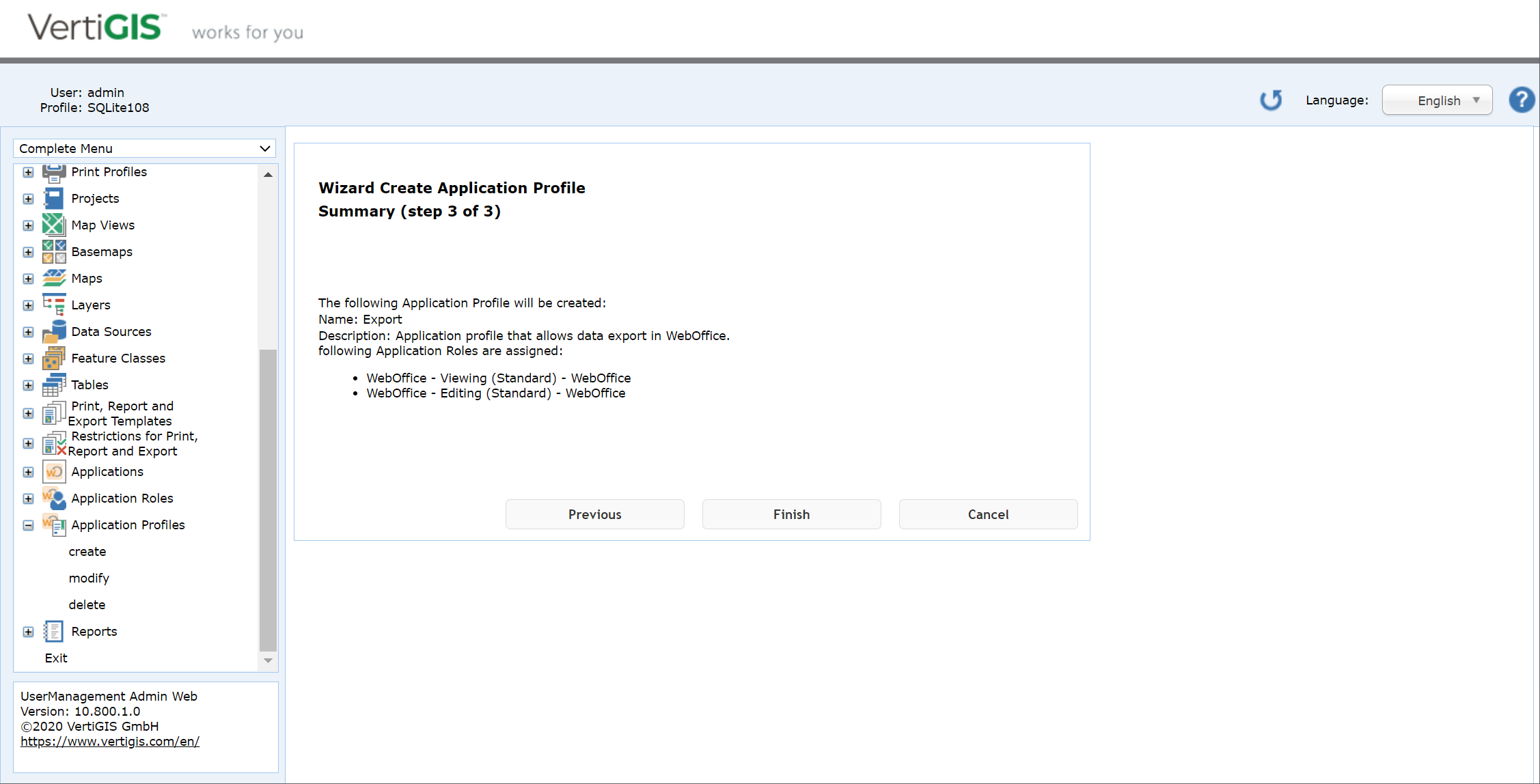Click the Data Sources database icon
1540x784 pixels.
point(54,331)
